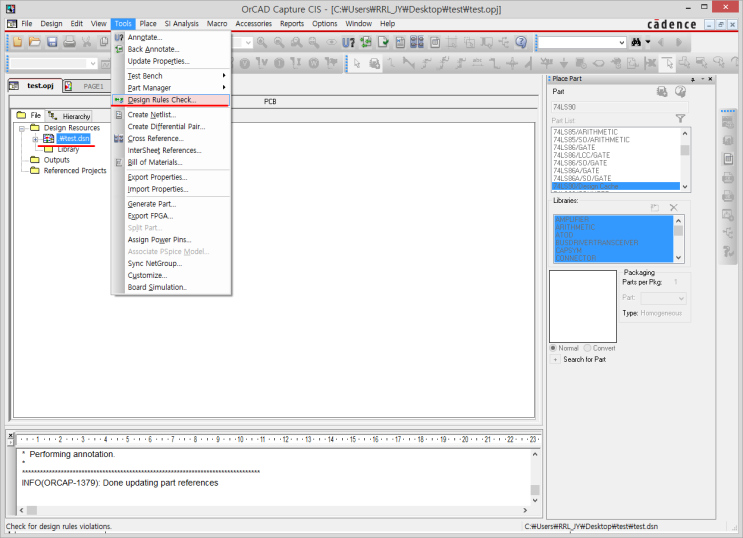Open the Reports menu

[x=292, y=24]
